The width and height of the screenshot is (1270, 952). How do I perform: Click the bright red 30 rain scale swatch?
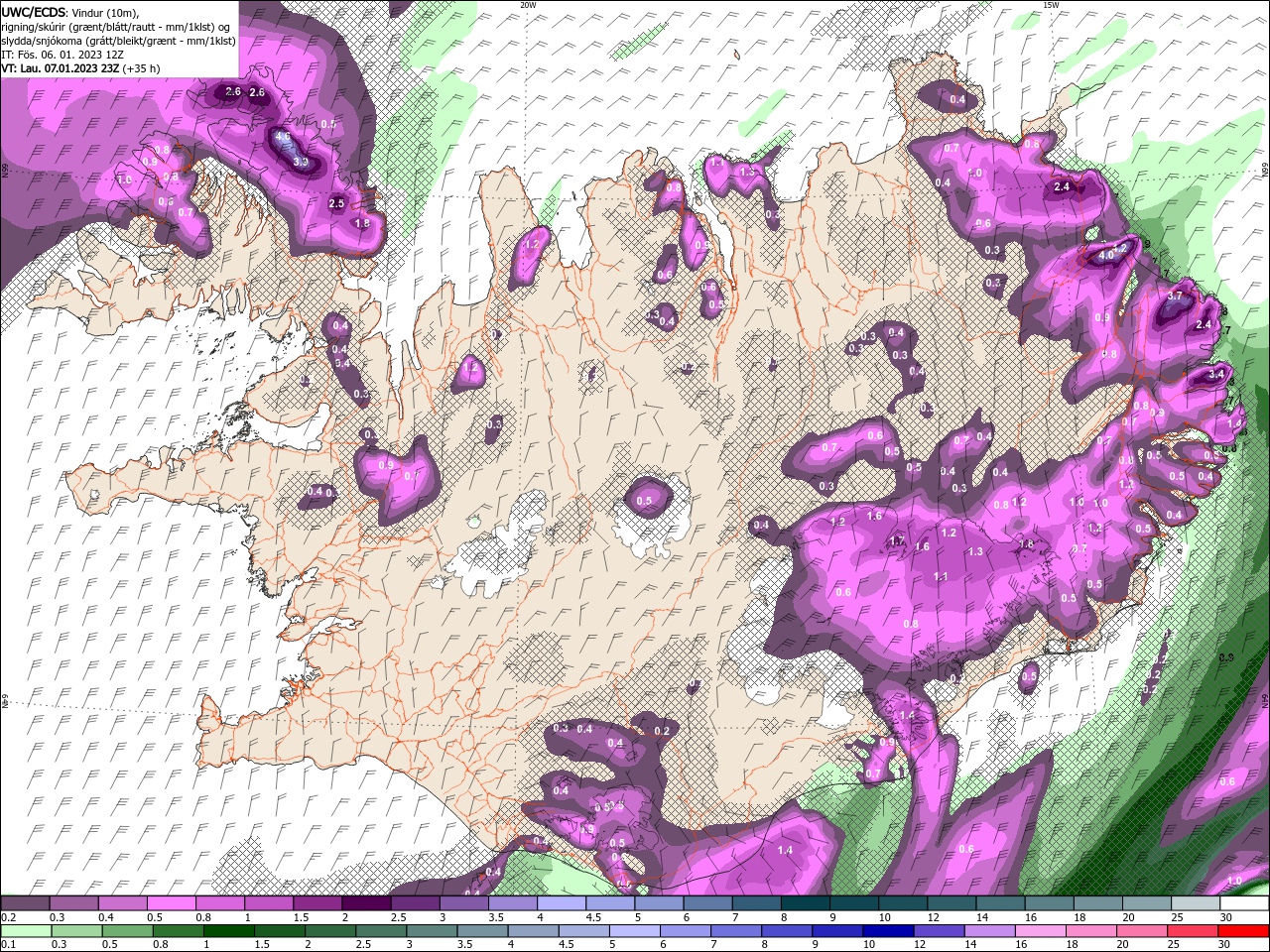click(x=1241, y=931)
